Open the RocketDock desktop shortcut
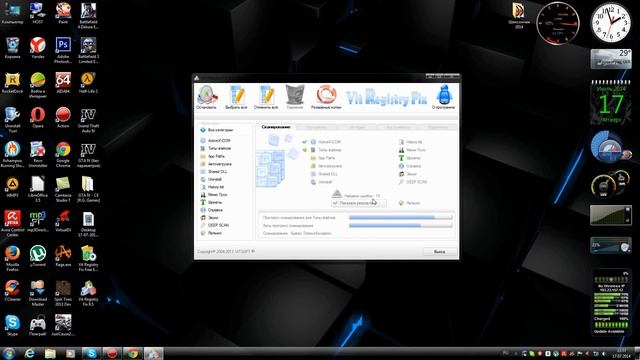This screenshot has width=640, height=360. click(x=12, y=83)
